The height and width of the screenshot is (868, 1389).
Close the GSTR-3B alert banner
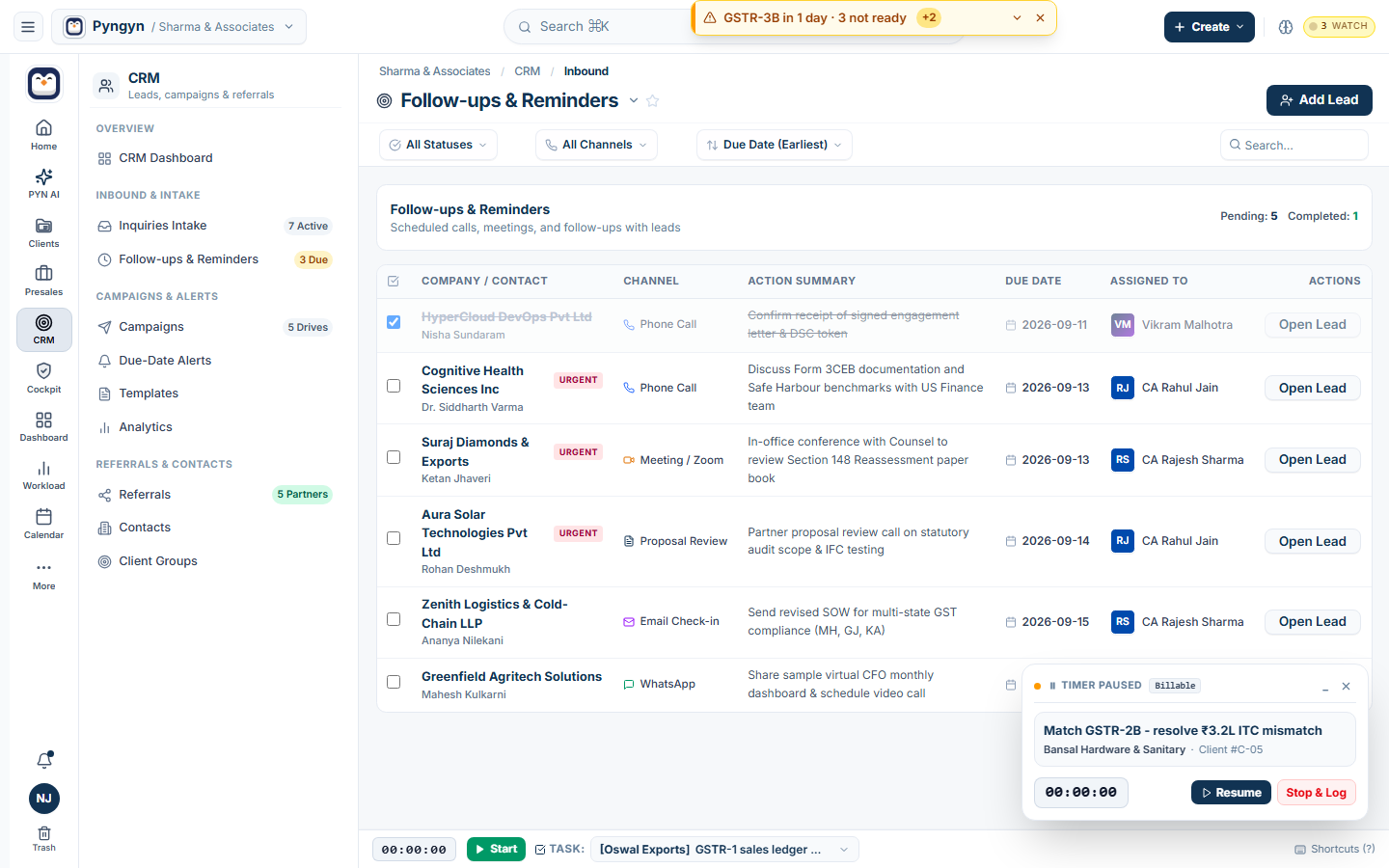(1040, 17)
